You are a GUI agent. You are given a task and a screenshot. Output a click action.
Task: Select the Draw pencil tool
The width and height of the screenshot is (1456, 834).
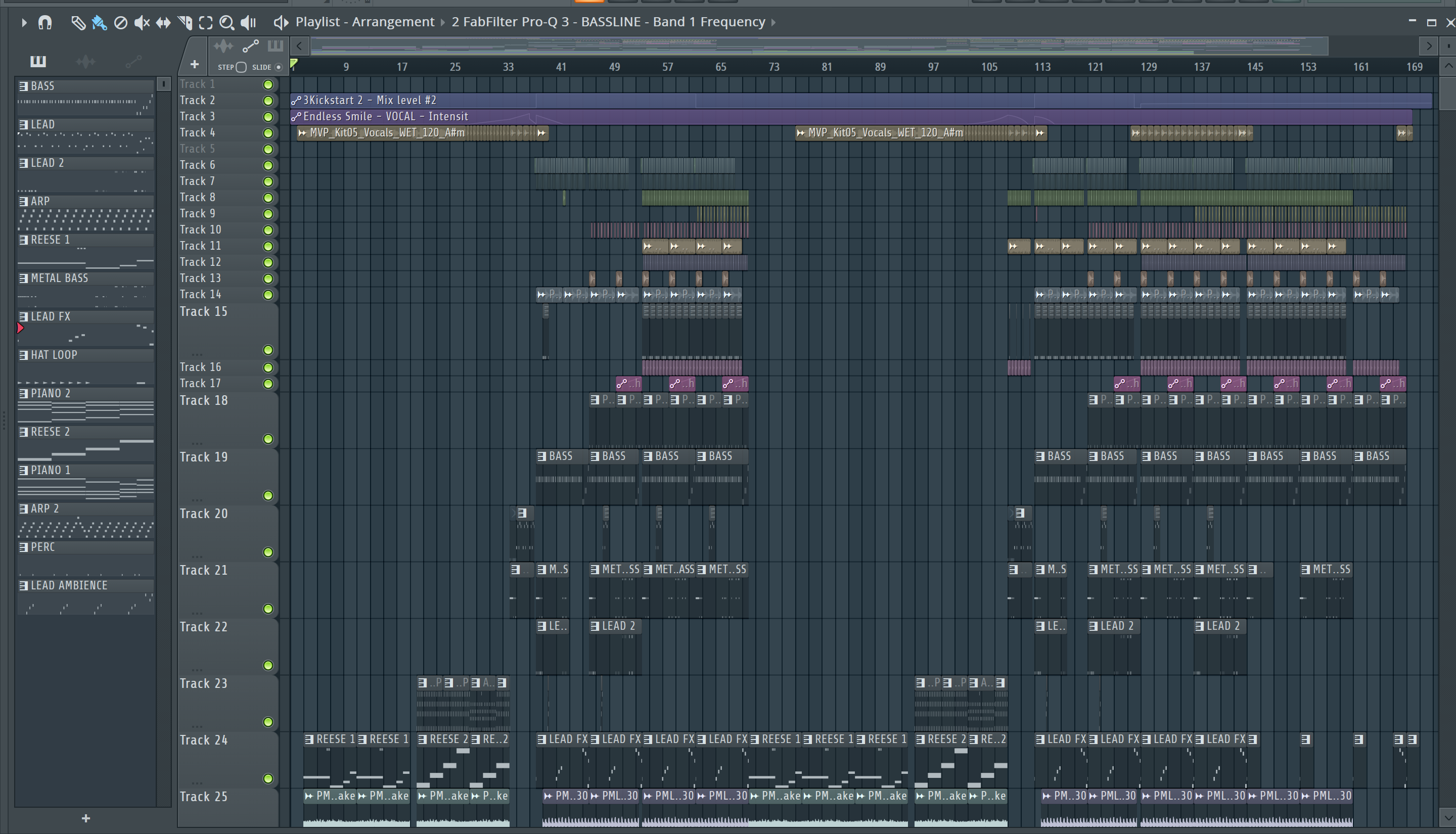[x=78, y=22]
